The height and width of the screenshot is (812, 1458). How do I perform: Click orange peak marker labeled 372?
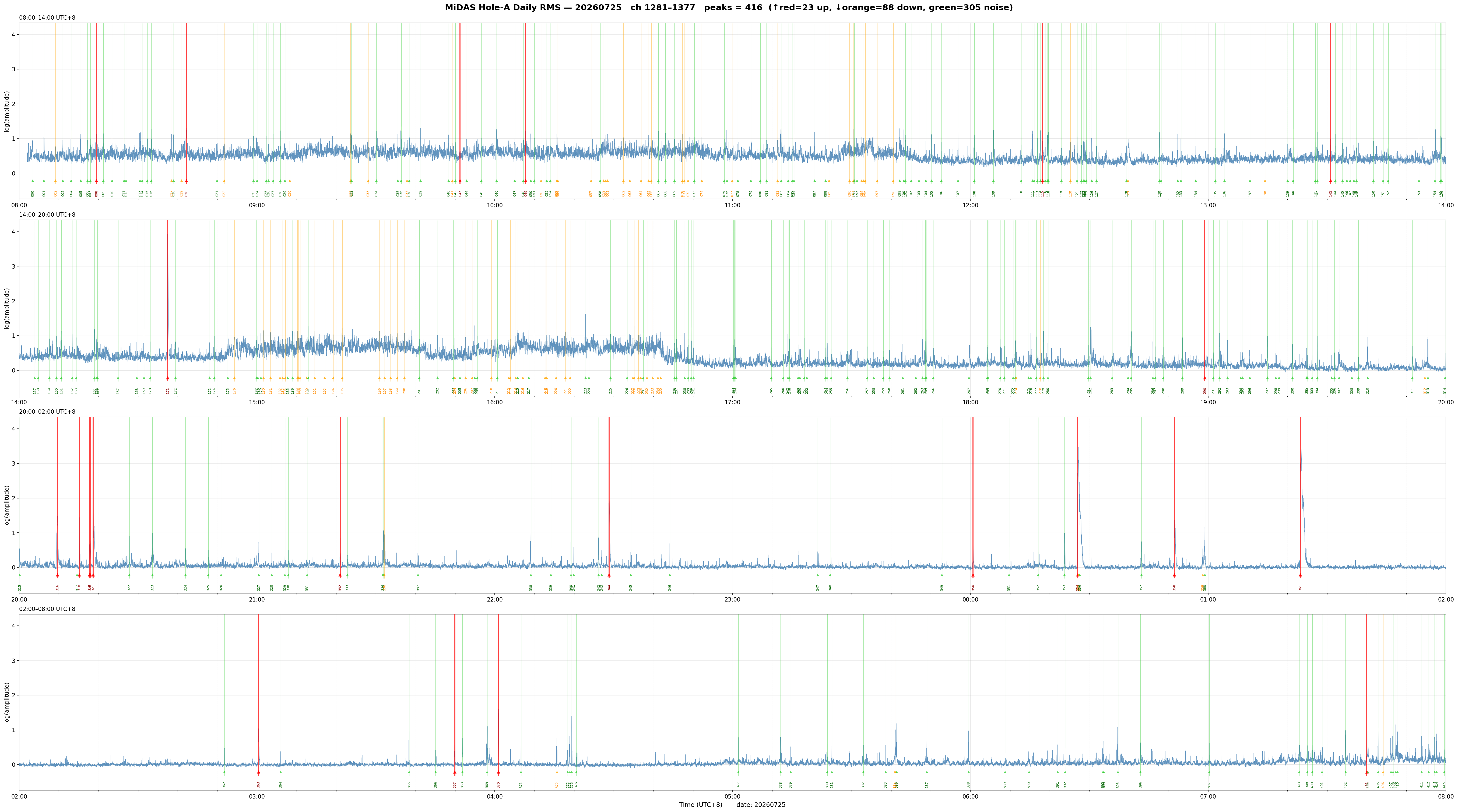click(556, 772)
